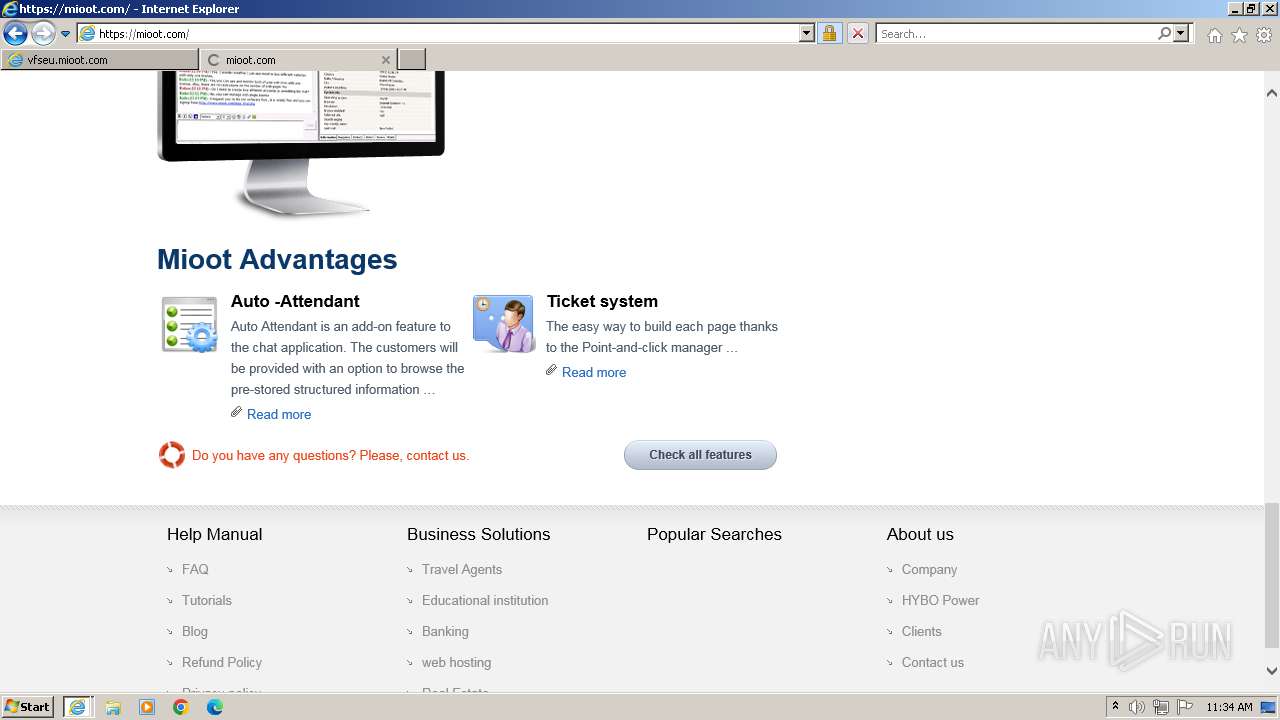Open the Banking solution link
The image size is (1280, 720).
pyautogui.click(x=445, y=631)
